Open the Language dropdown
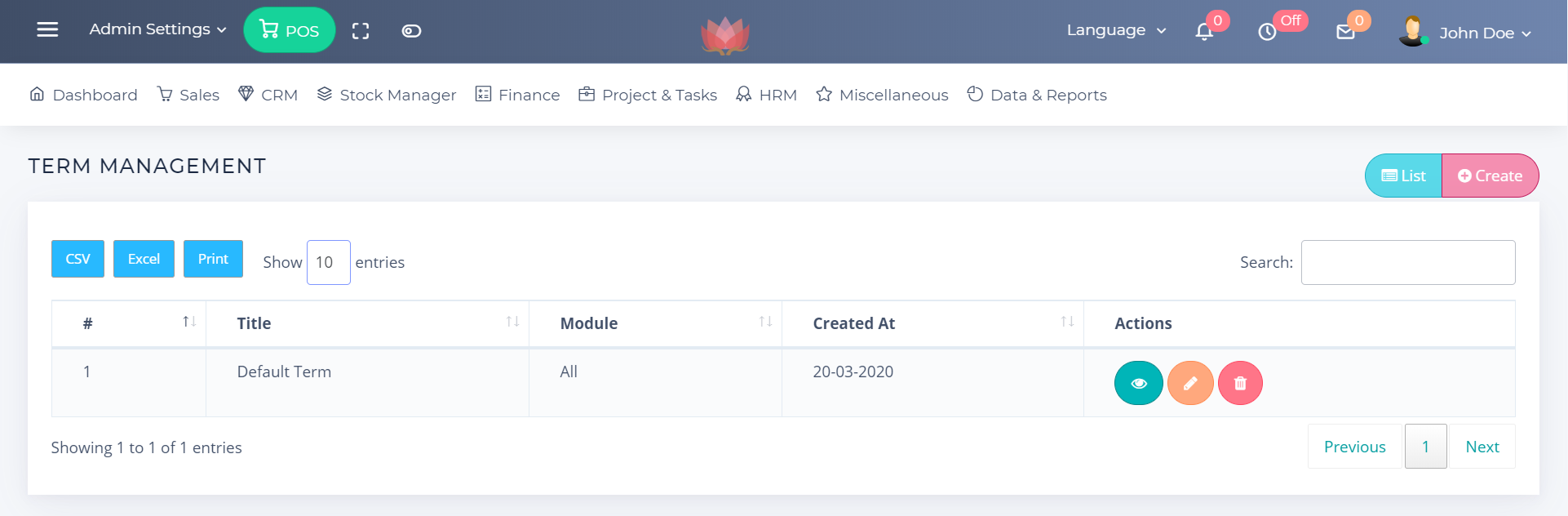The height and width of the screenshot is (516, 1568). (x=1116, y=30)
